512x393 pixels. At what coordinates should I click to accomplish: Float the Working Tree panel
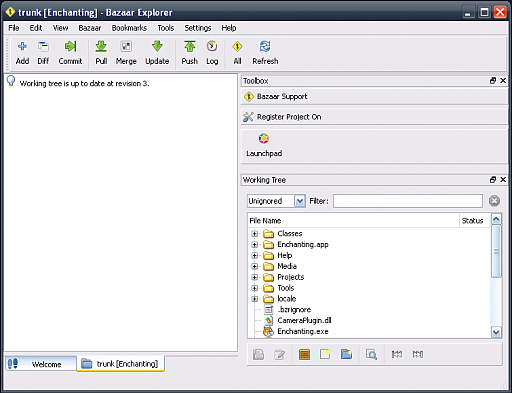pyautogui.click(x=493, y=180)
